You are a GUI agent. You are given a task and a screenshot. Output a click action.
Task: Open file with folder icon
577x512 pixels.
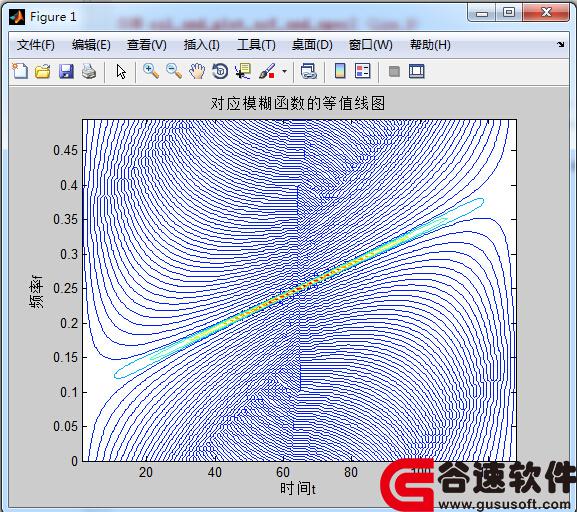43,71
